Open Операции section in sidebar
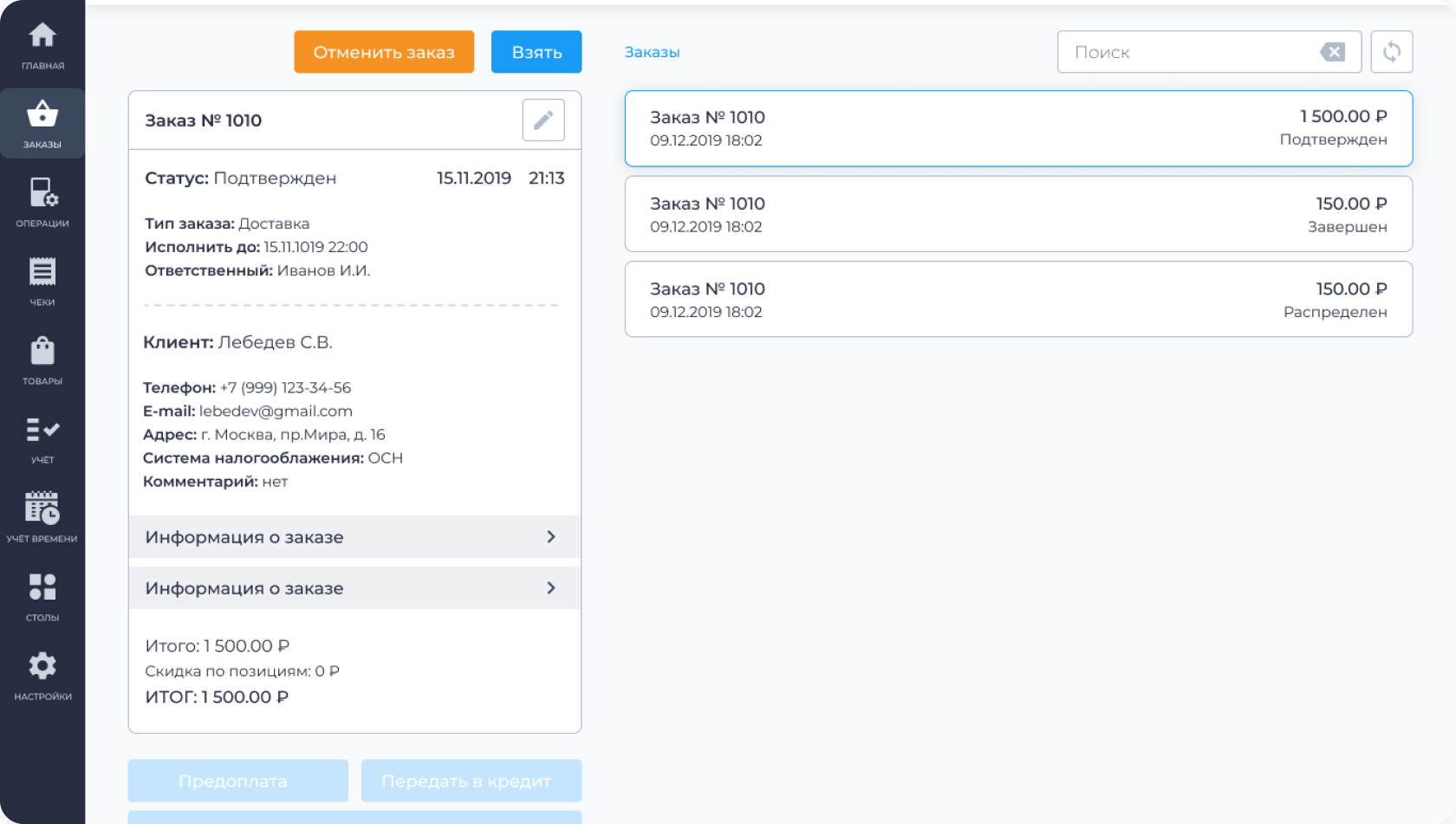1456x824 pixels. (42, 203)
